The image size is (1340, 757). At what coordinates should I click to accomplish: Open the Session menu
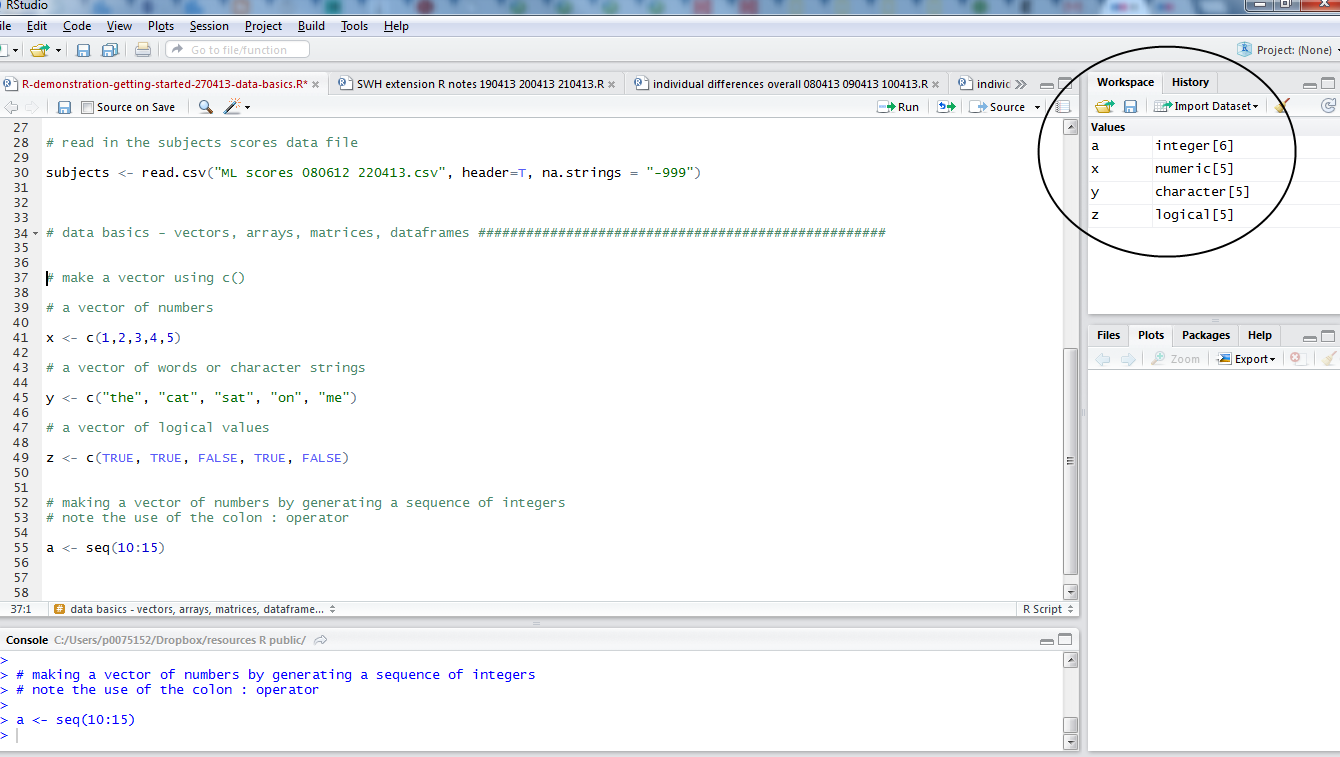[209, 26]
